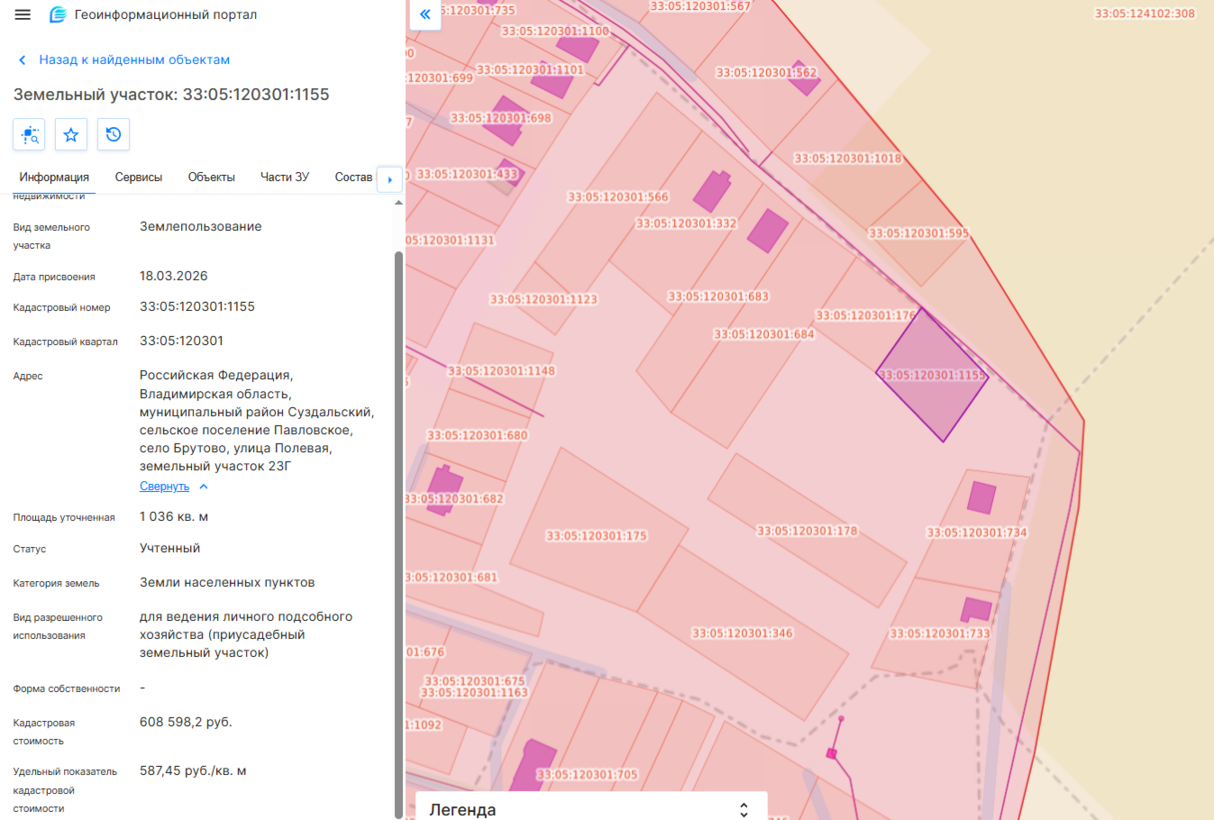The image size is (1214, 820).
Task: Show the parcel on map icon button
Action: 29,134
